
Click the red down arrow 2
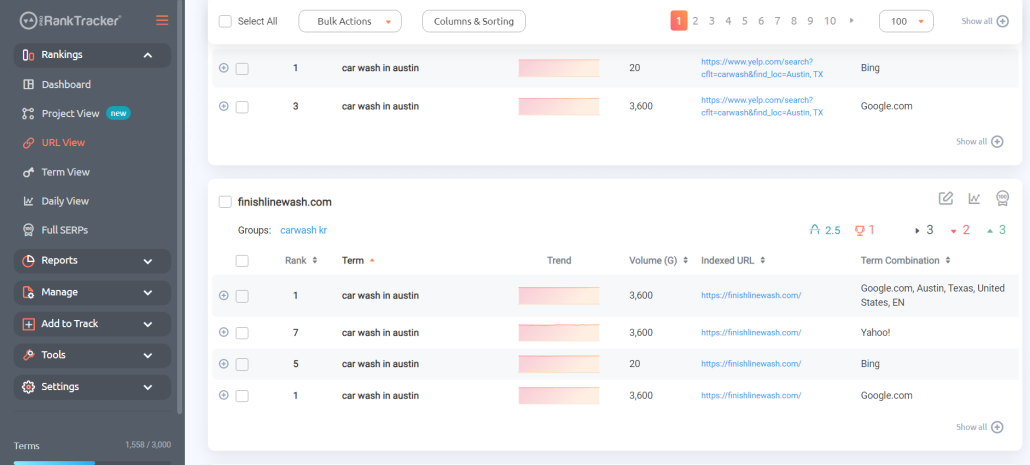point(954,231)
